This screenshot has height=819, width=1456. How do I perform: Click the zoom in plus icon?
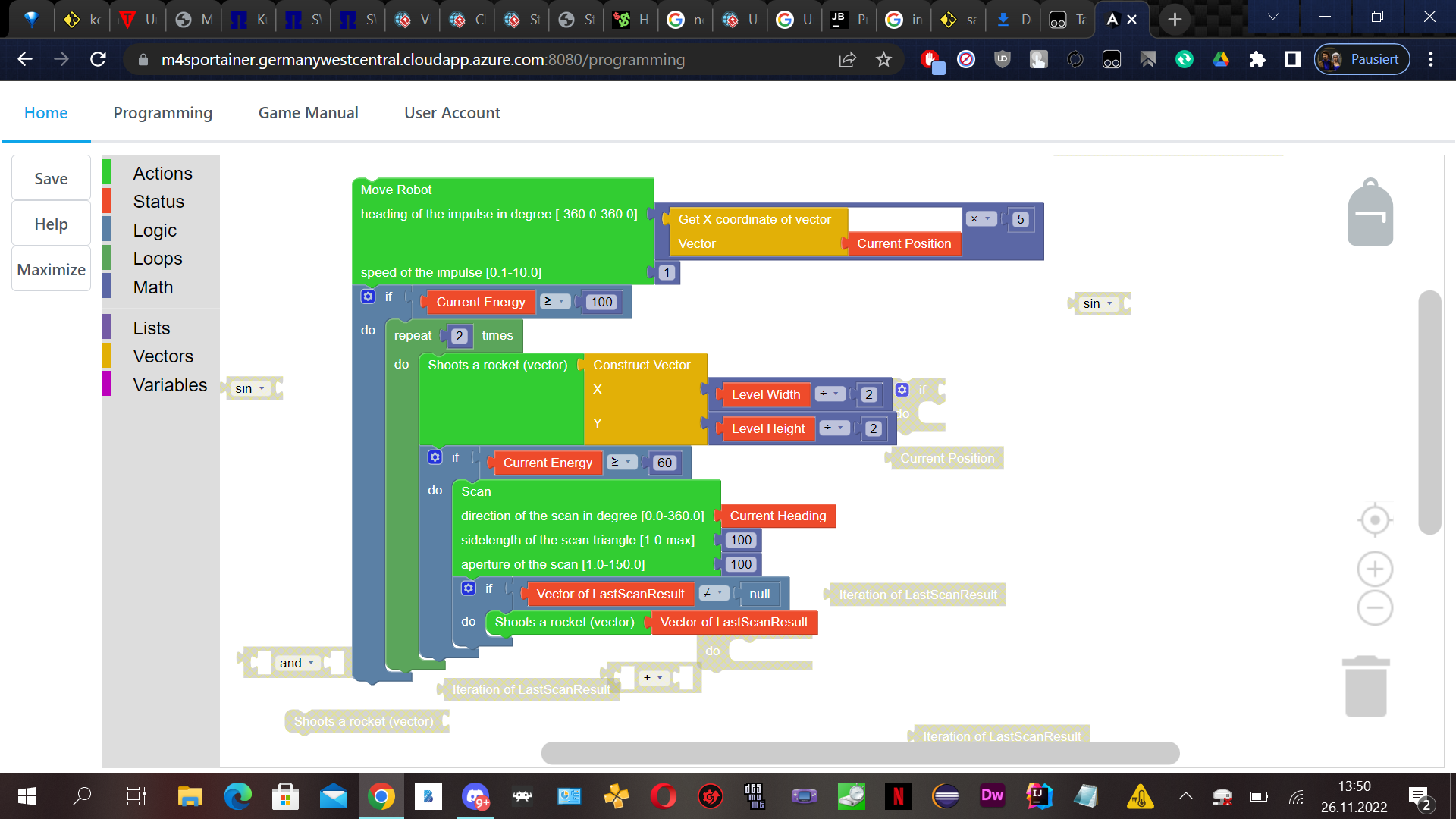tap(1375, 569)
